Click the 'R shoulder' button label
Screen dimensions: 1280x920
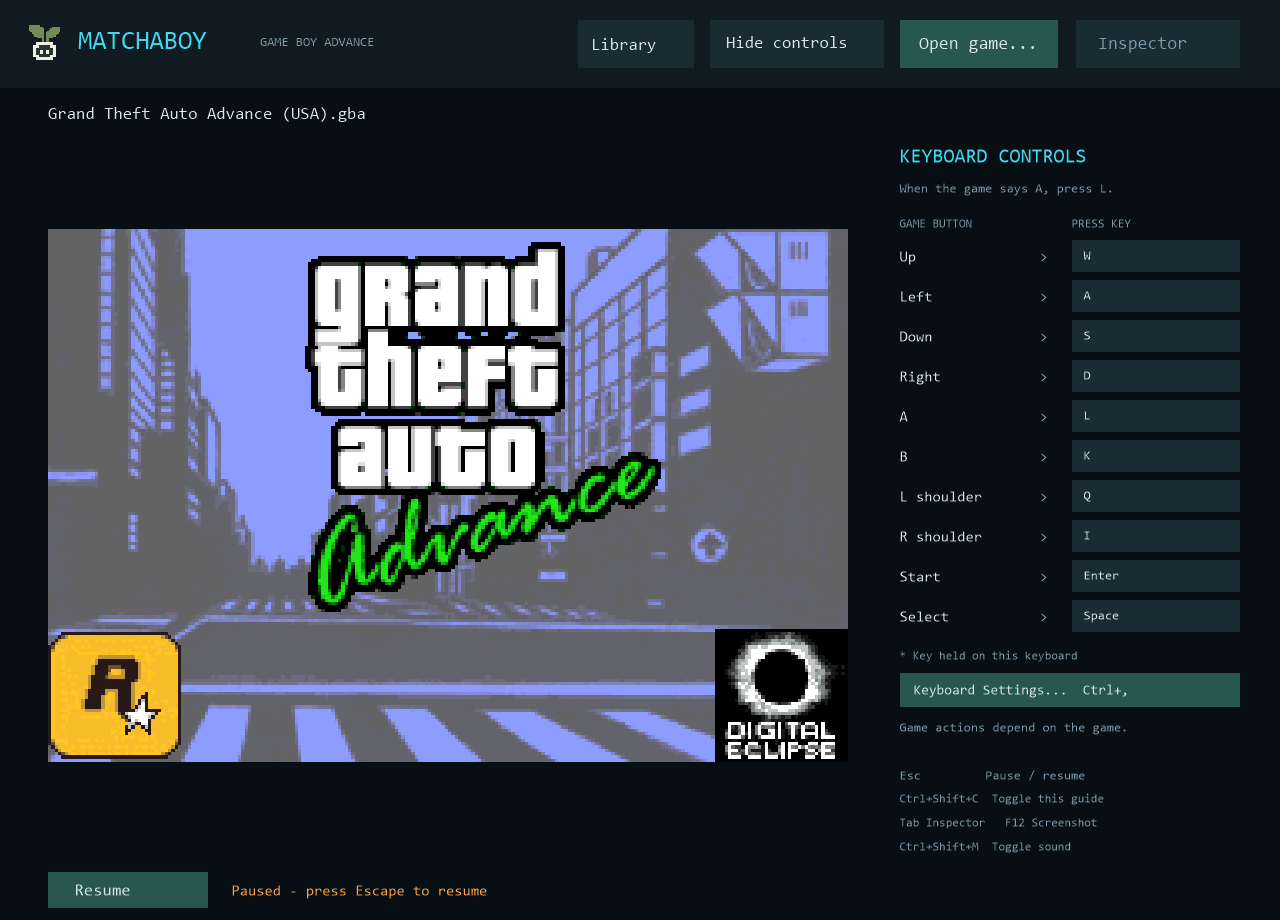[940, 536]
